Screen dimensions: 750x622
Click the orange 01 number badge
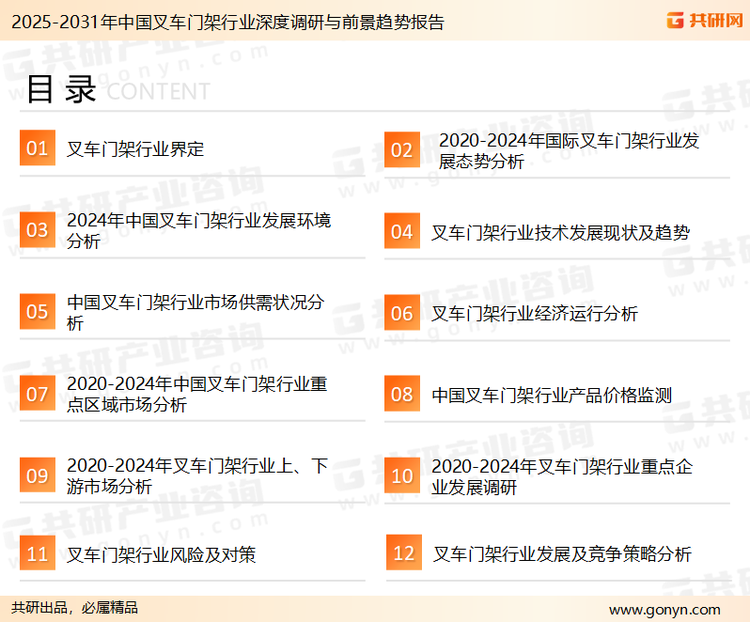point(37,149)
